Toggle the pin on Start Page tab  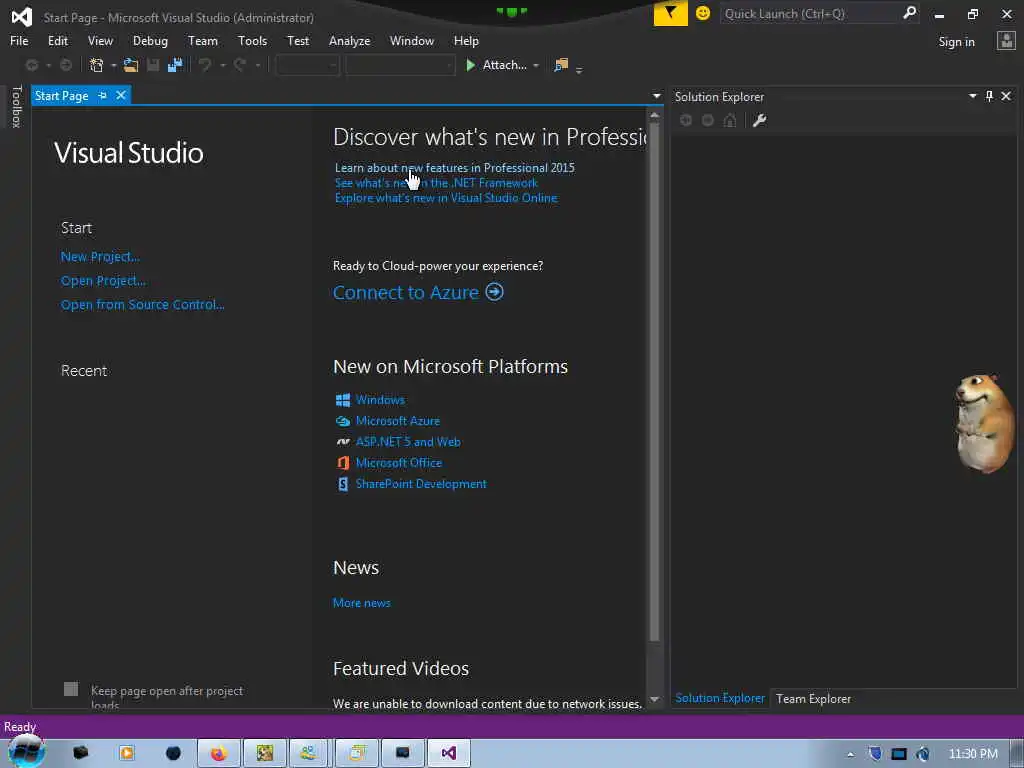point(103,95)
